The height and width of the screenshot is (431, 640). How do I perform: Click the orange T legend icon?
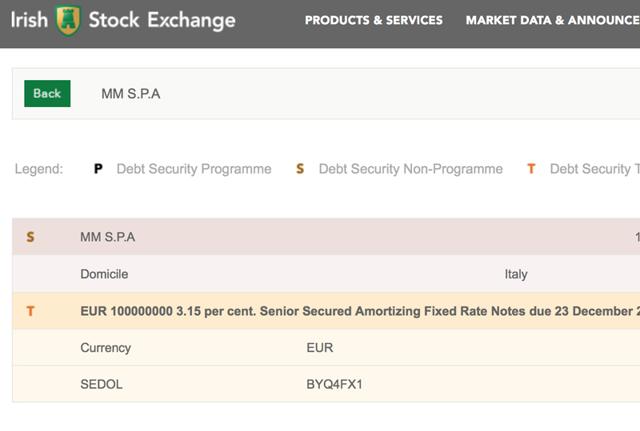[531, 169]
